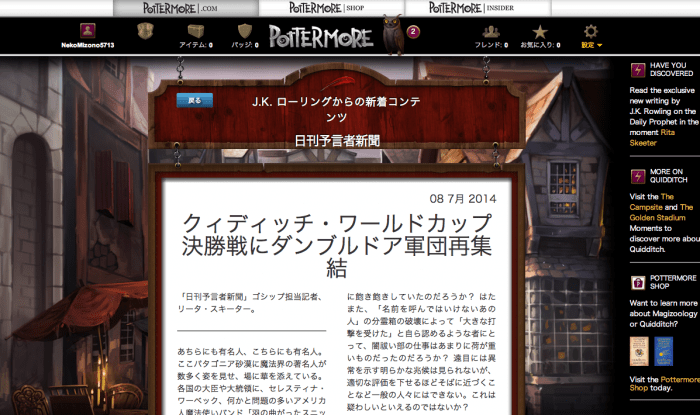This screenshot has height=415, width=700.
Task: Select the tan book cover thumbnail
Action: [639, 351]
